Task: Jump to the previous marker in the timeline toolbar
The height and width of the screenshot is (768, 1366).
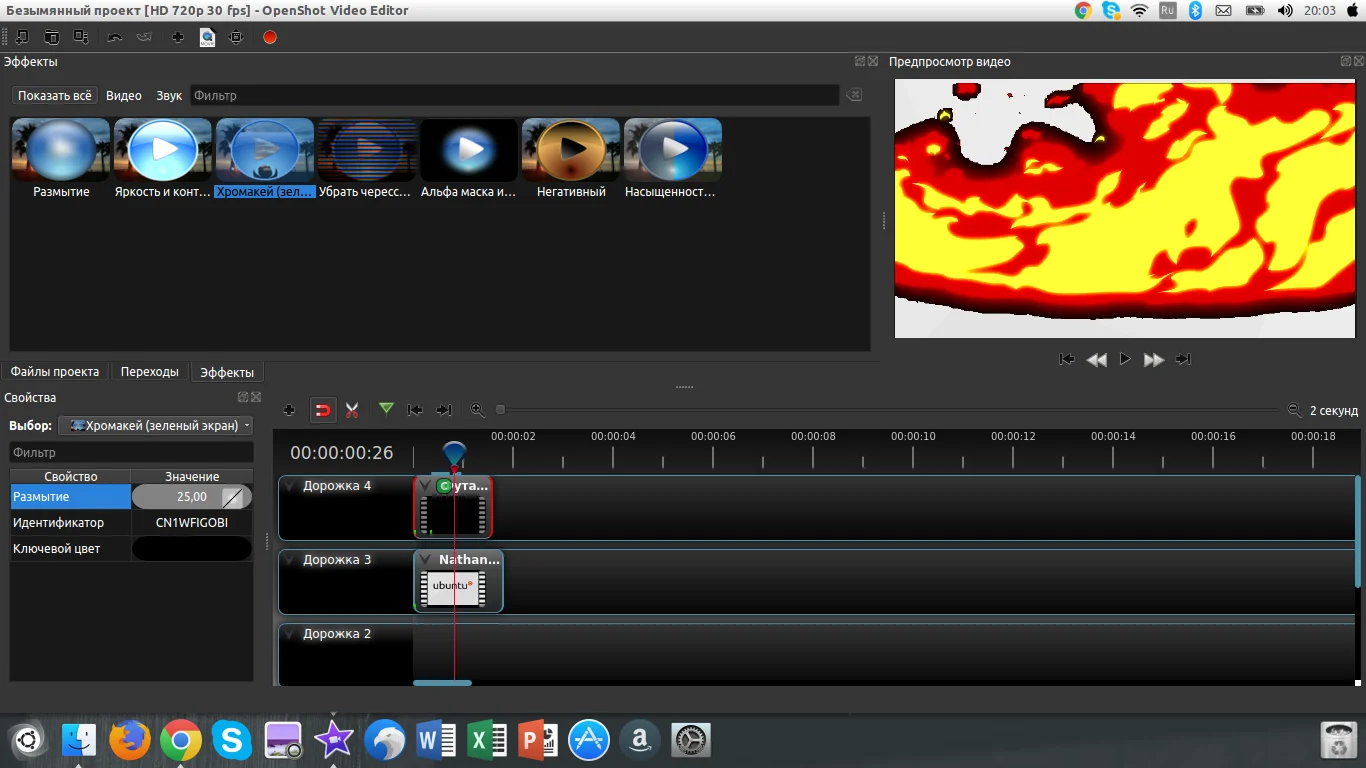Action: coord(415,410)
